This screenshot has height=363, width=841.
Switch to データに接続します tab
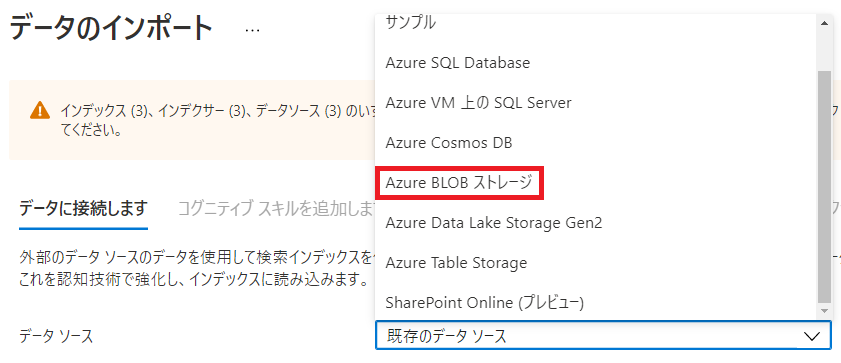click(x=83, y=208)
